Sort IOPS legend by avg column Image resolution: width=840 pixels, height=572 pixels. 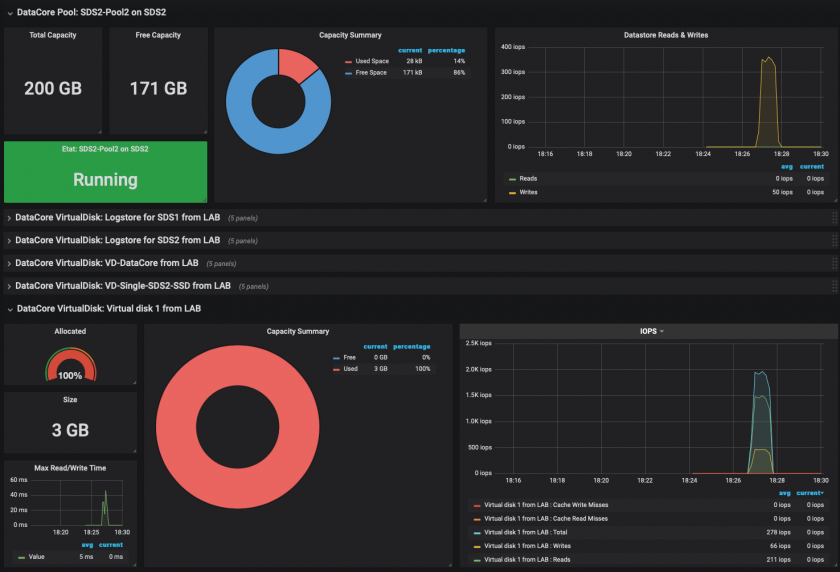point(785,493)
